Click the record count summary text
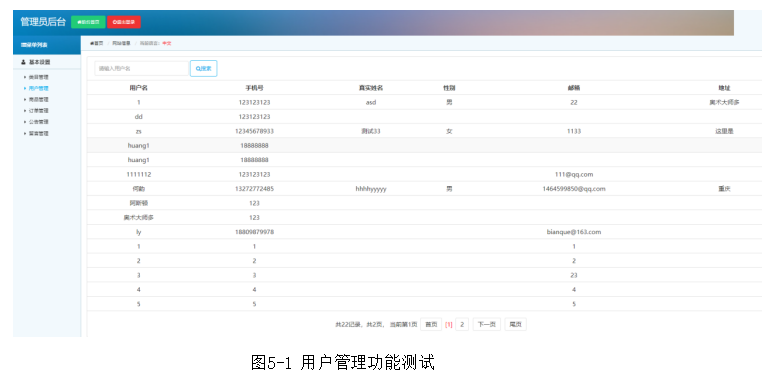 (x=376, y=324)
